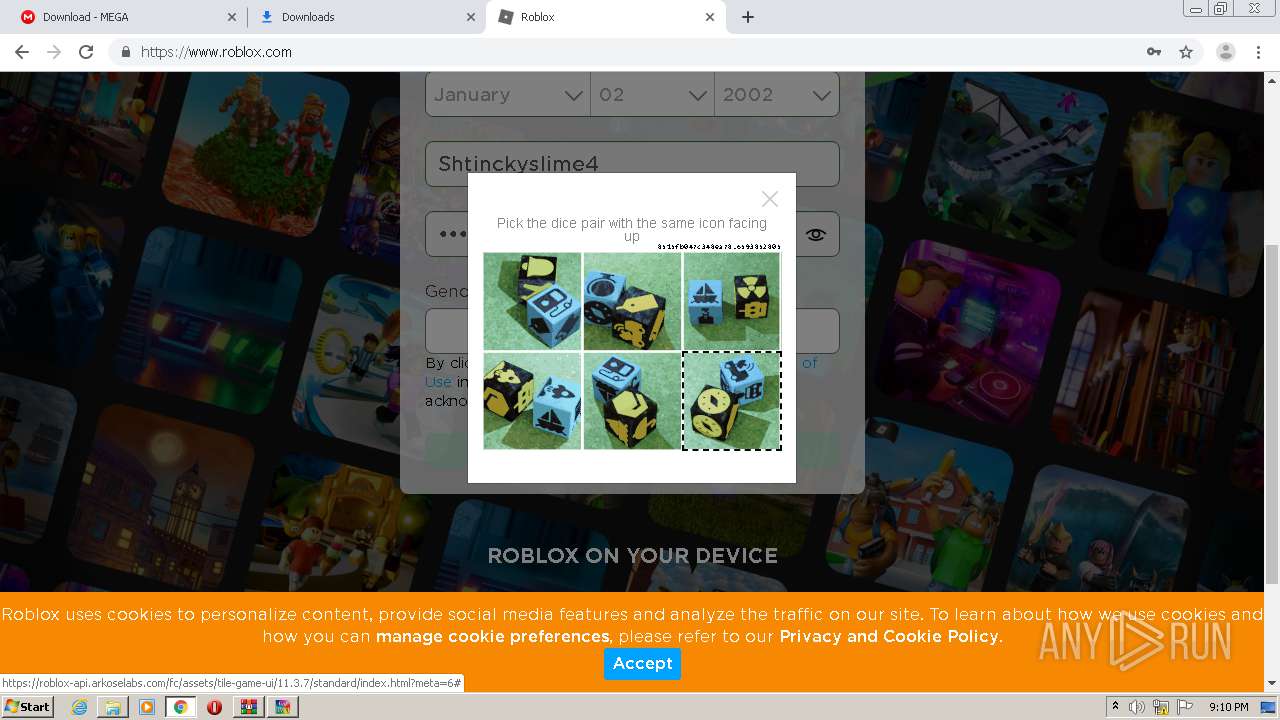Click the 9:10 PM clock
The image size is (1280, 720).
1228,707
